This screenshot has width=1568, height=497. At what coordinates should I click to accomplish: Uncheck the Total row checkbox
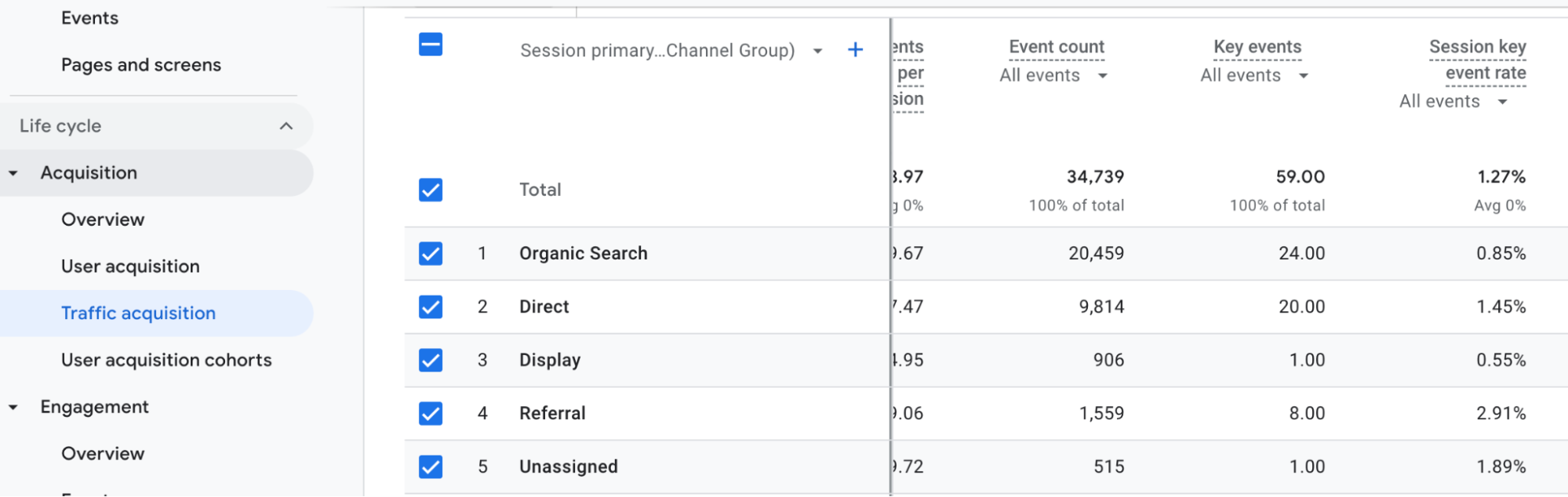click(431, 190)
